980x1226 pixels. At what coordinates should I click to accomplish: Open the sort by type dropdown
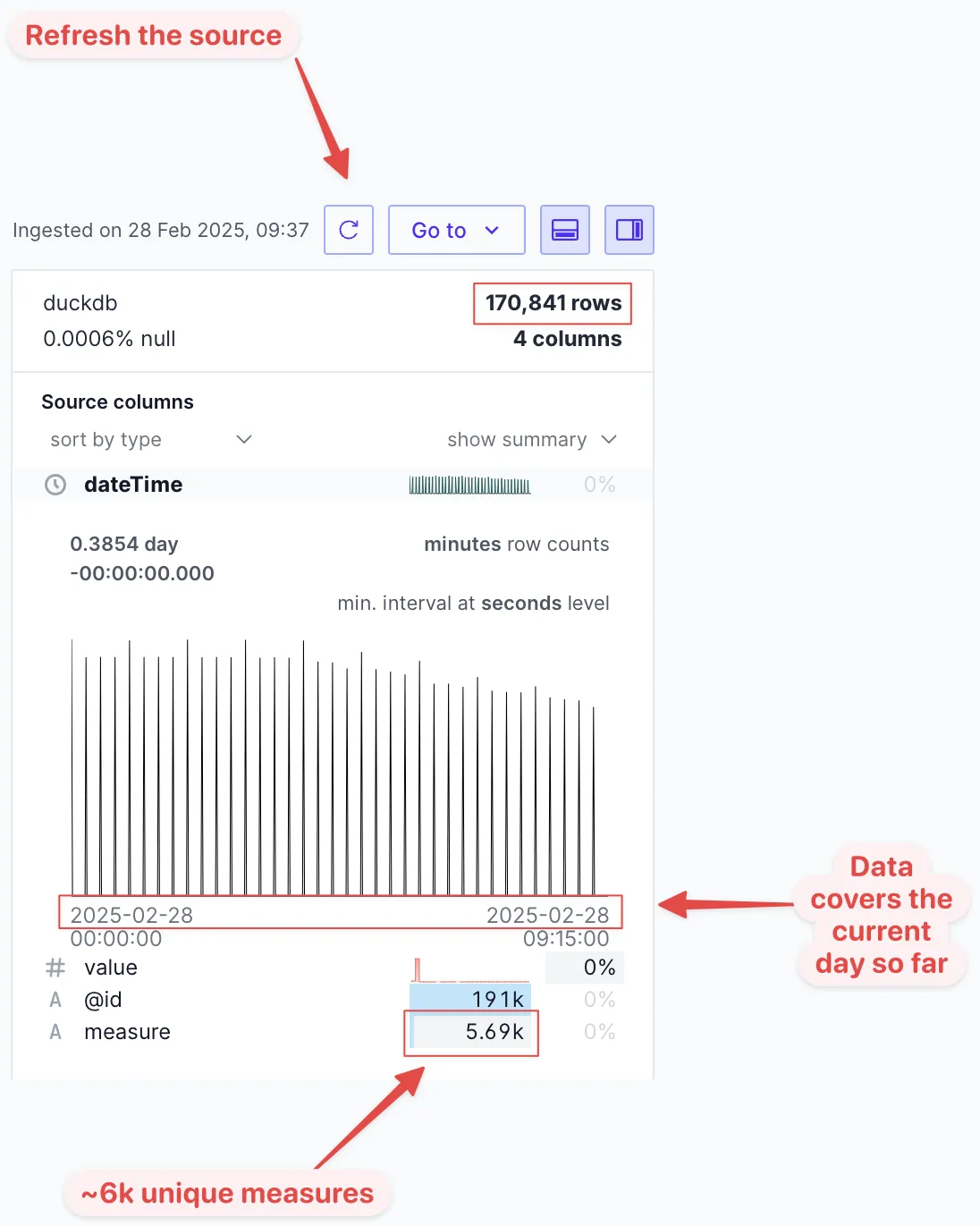tap(150, 439)
